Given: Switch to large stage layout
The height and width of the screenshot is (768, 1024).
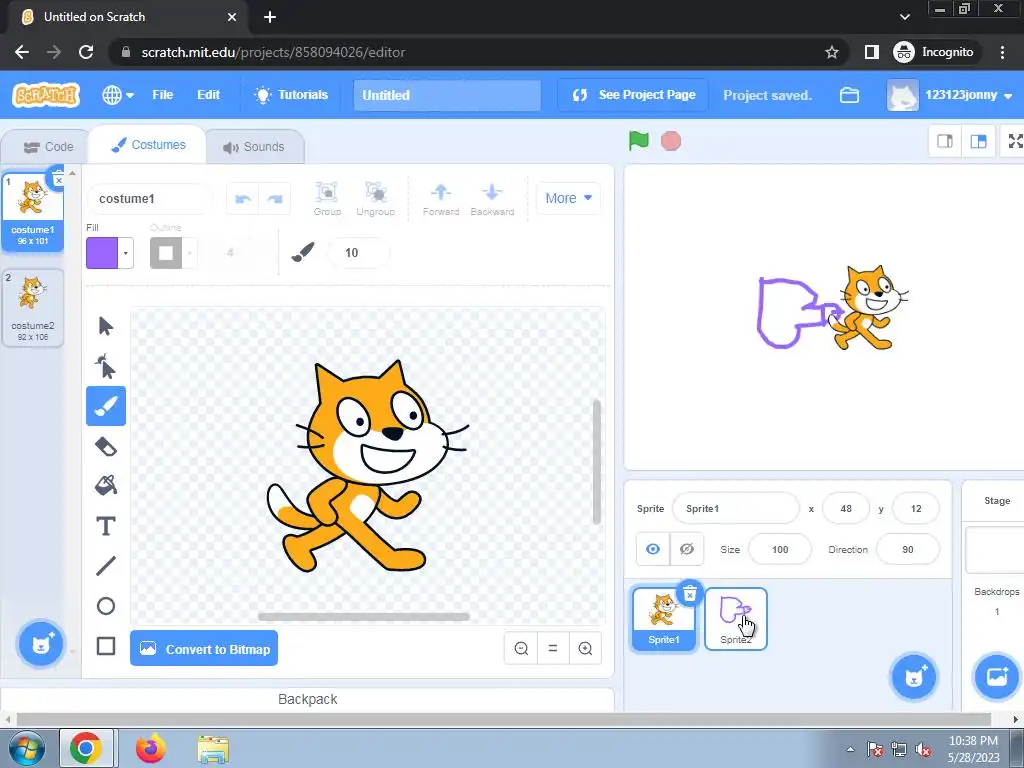Looking at the screenshot, I should coord(978,141).
